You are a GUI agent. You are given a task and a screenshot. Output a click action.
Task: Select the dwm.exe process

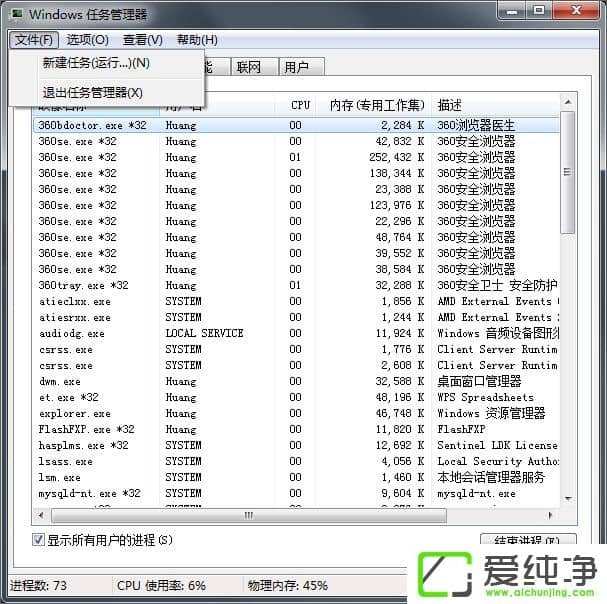[x=297, y=381]
